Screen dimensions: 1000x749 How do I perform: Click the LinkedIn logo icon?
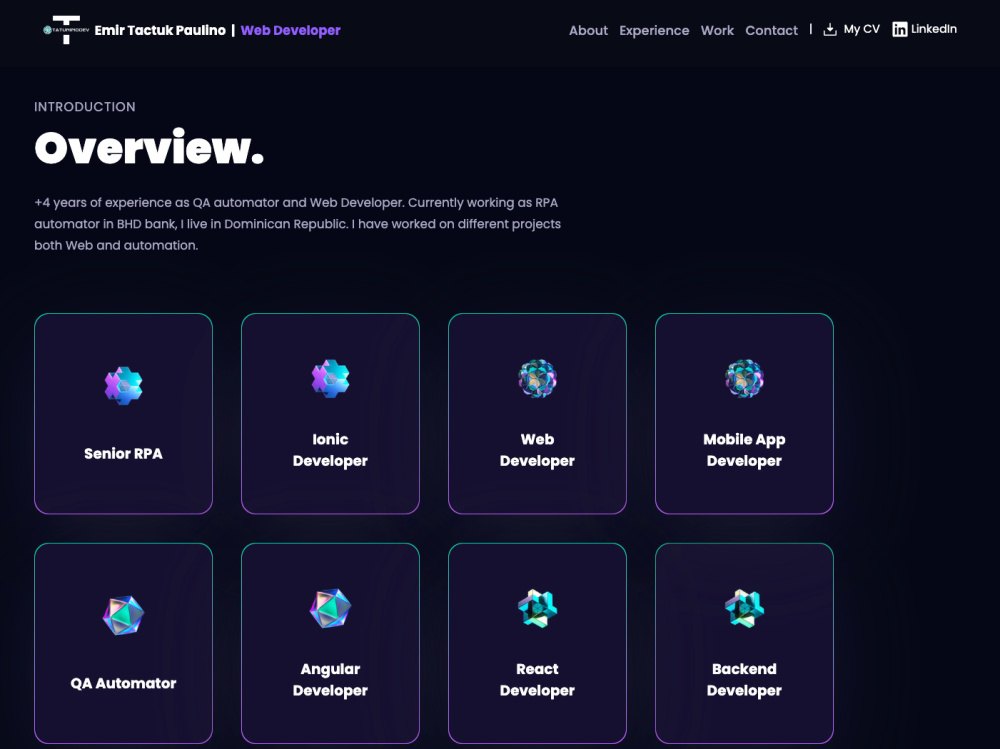tap(899, 29)
